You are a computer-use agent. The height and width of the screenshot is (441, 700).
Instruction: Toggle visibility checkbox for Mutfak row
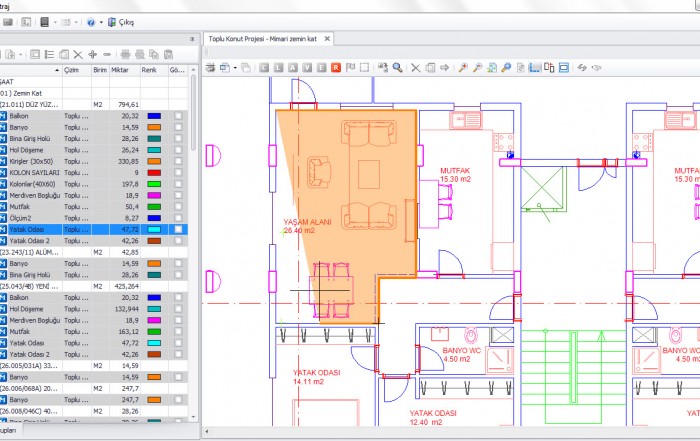pos(178,205)
